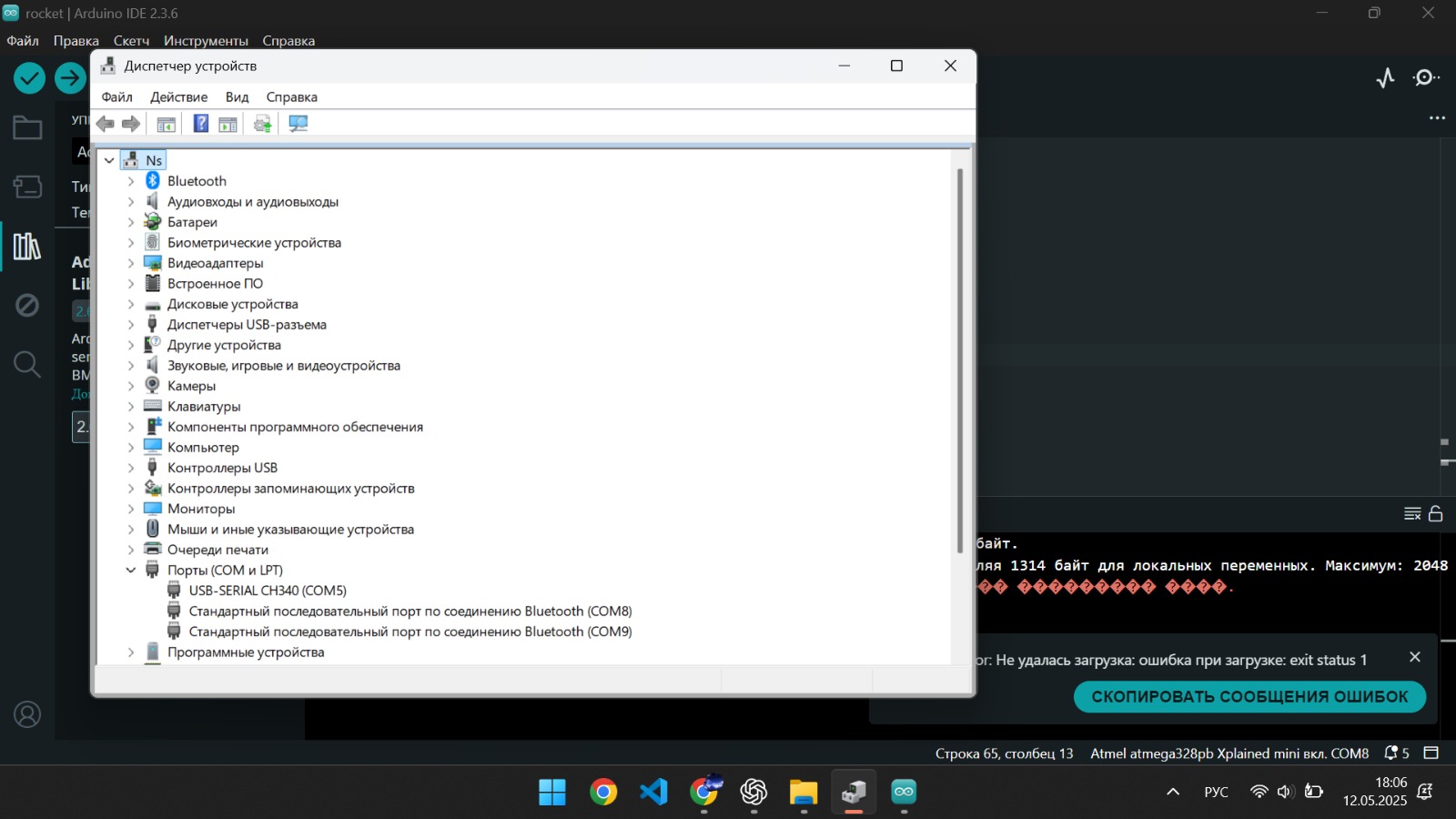This screenshot has width=1456, height=819.
Task: Open Правка menu in Arduino IDE
Action: [76, 41]
